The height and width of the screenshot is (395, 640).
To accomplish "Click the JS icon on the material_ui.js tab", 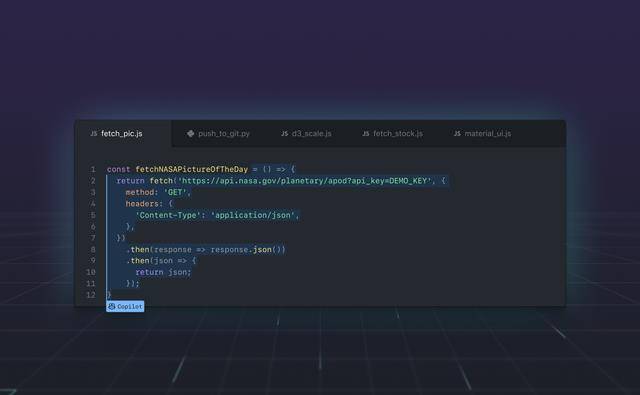I will click(457, 133).
